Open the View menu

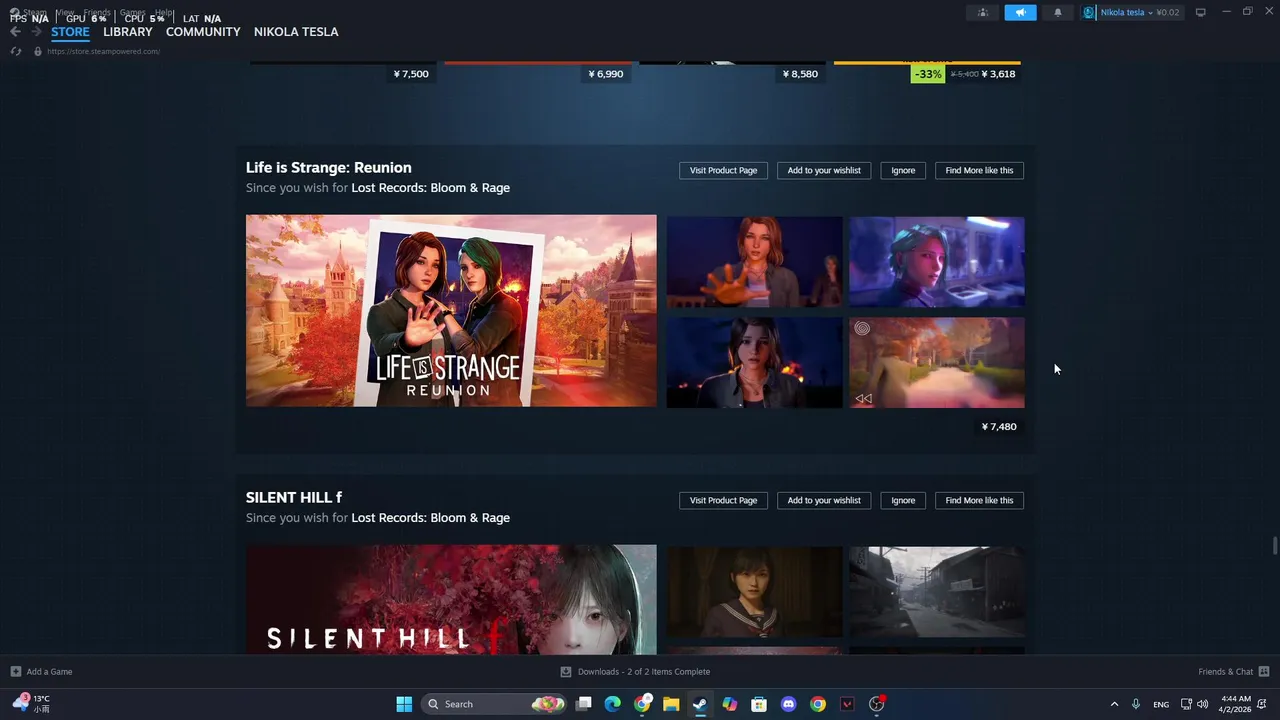point(65,12)
